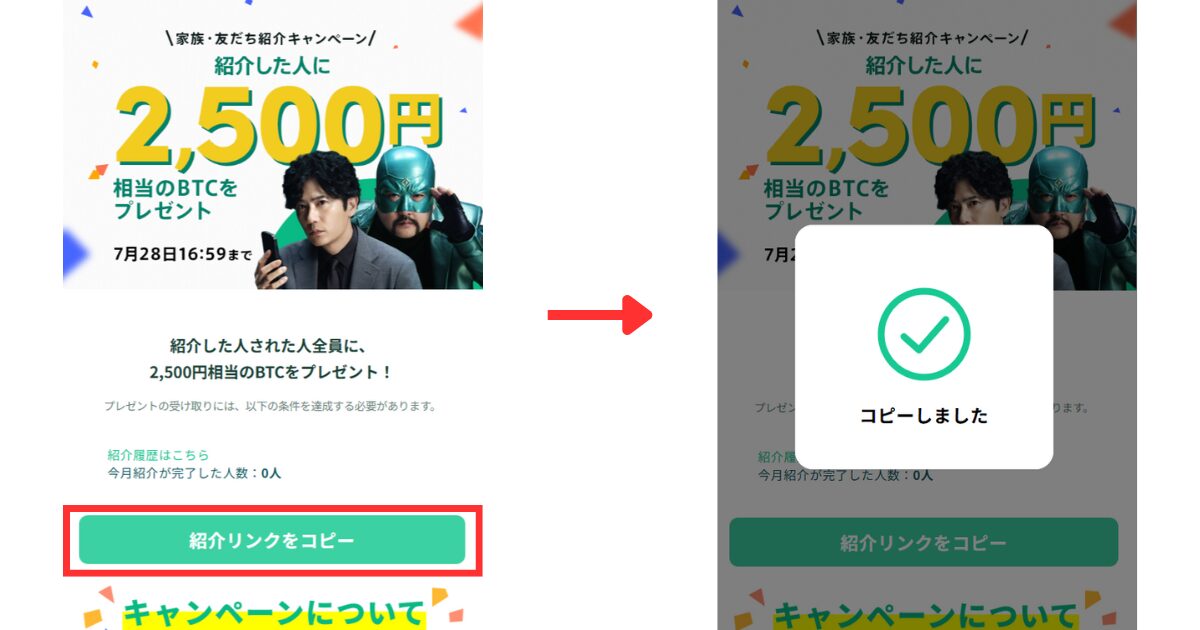1200x630 pixels.
Task: Click the 7月28日16:59まで deadline text
Action: pos(182,253)
